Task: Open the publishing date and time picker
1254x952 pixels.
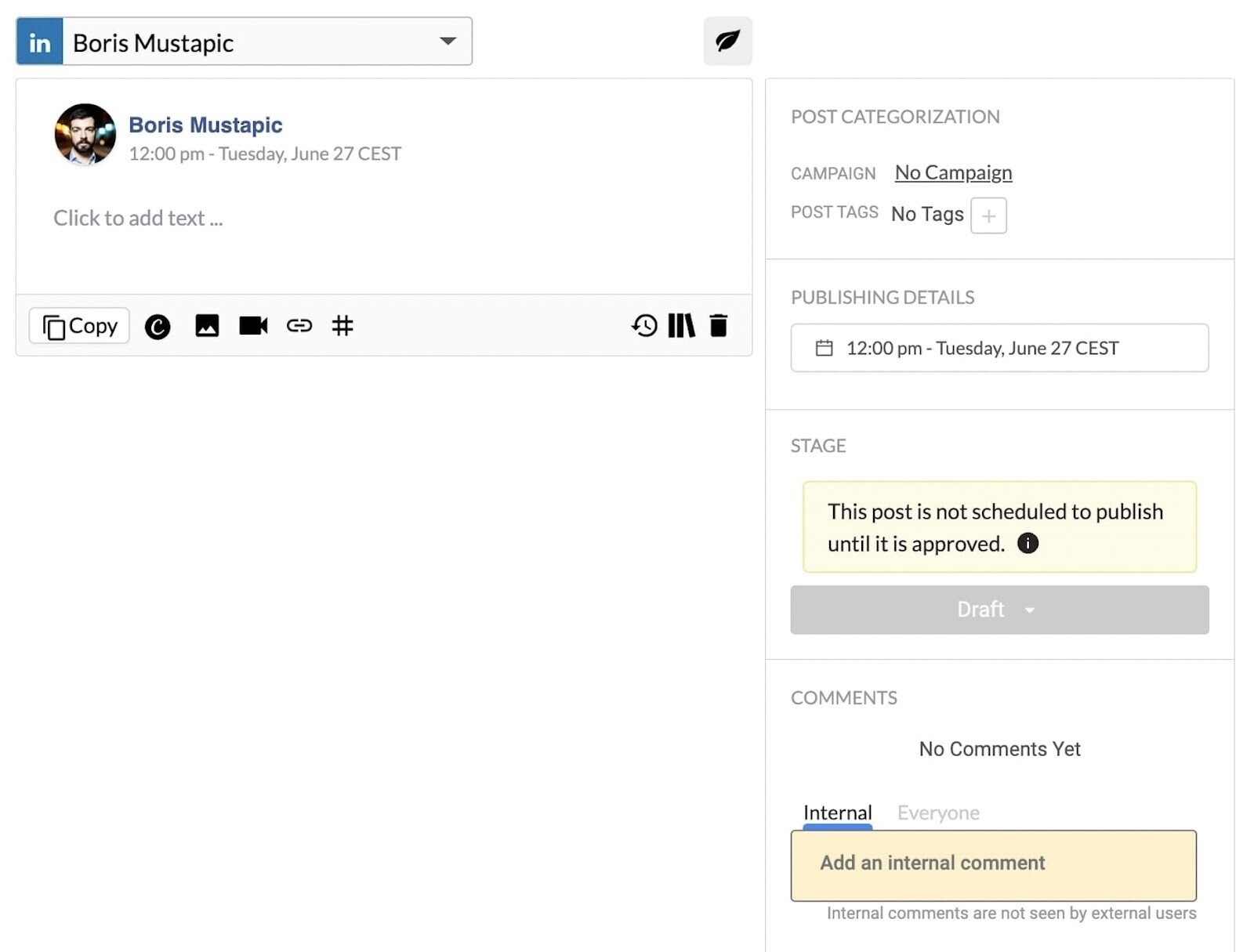Action: click(998, 348)
